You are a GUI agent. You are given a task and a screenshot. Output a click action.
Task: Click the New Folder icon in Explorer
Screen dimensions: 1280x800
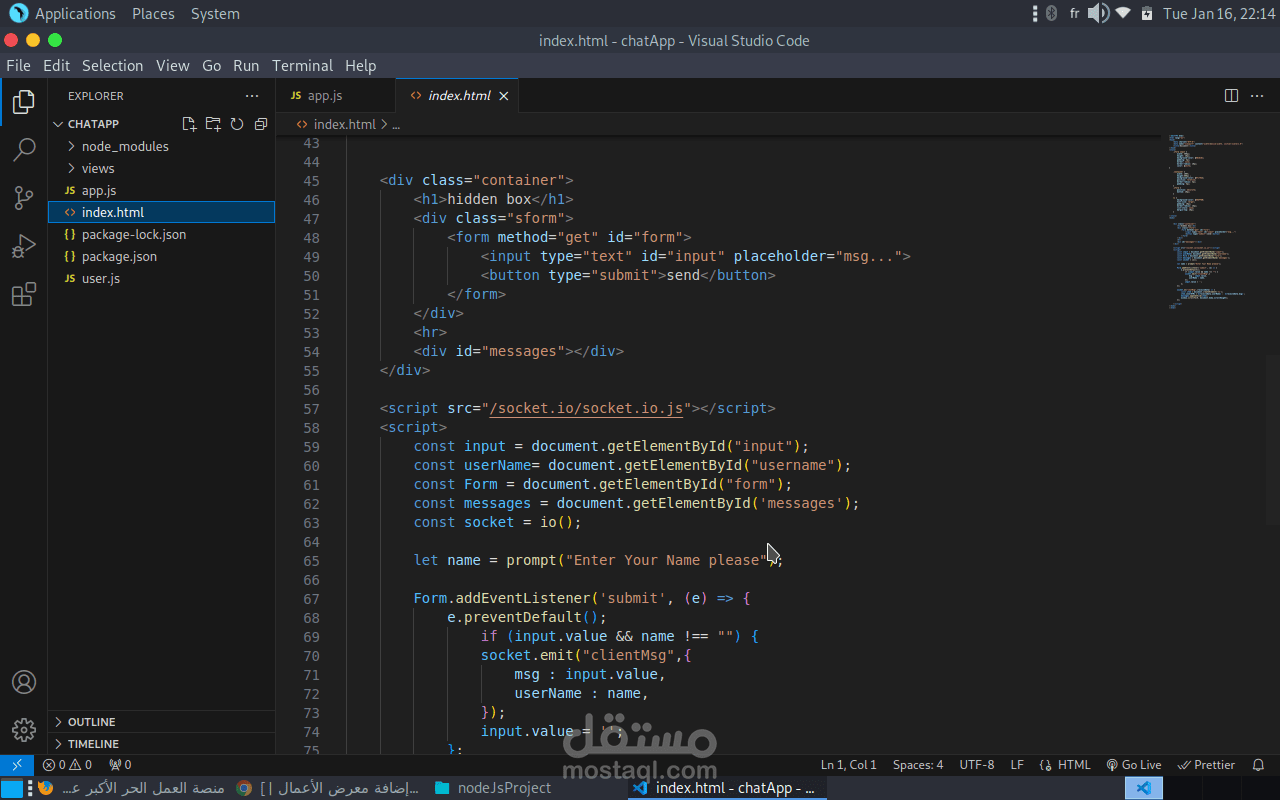(213, 124)
